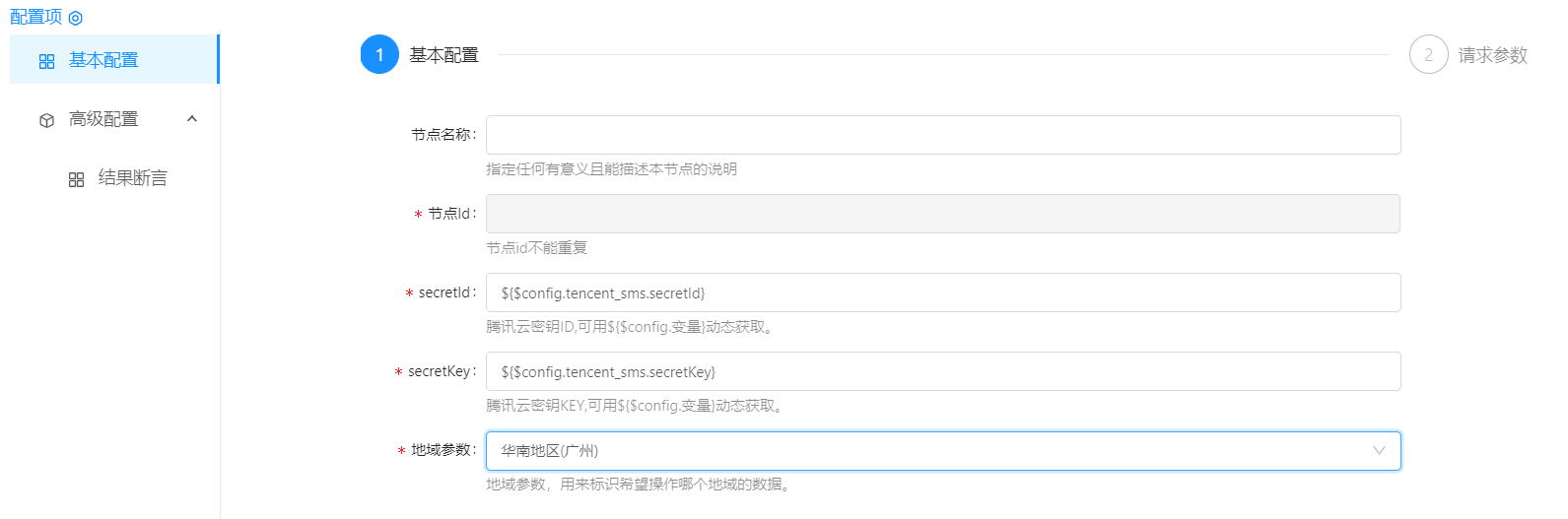1568x519 pixels.
Task: Click the step 2 circle icon
Action: 1428,55
